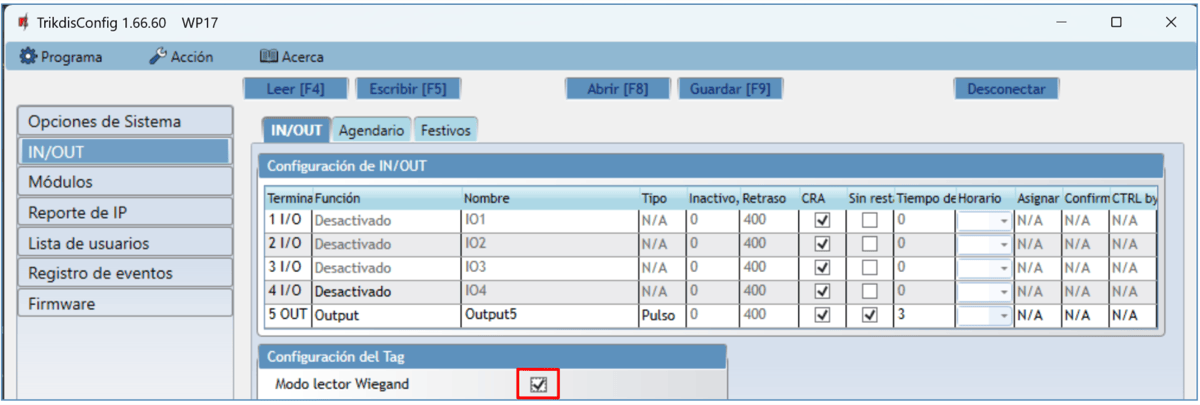Viewport: 1200px width, 405px height.
Task: Uncheck the CRA checkbox for 1 I/O row
Action: click(x=822, y=220)
